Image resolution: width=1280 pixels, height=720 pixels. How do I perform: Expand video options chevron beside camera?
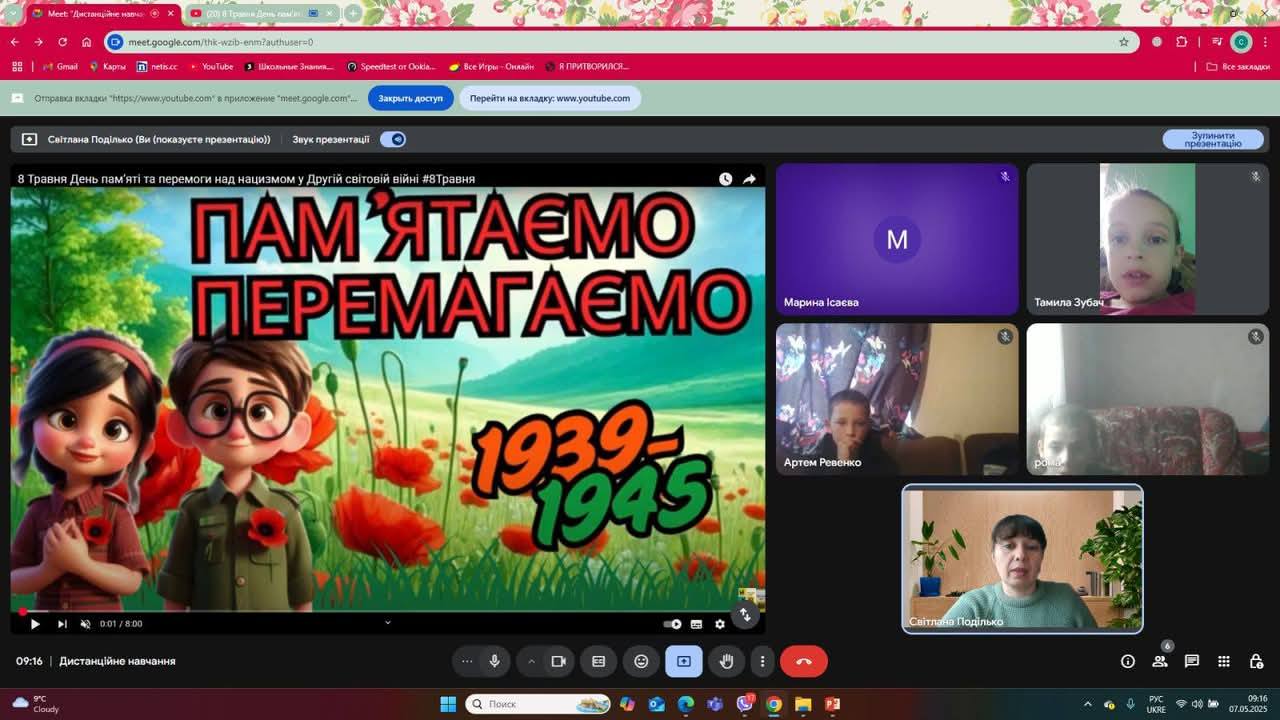coord(531,661)
